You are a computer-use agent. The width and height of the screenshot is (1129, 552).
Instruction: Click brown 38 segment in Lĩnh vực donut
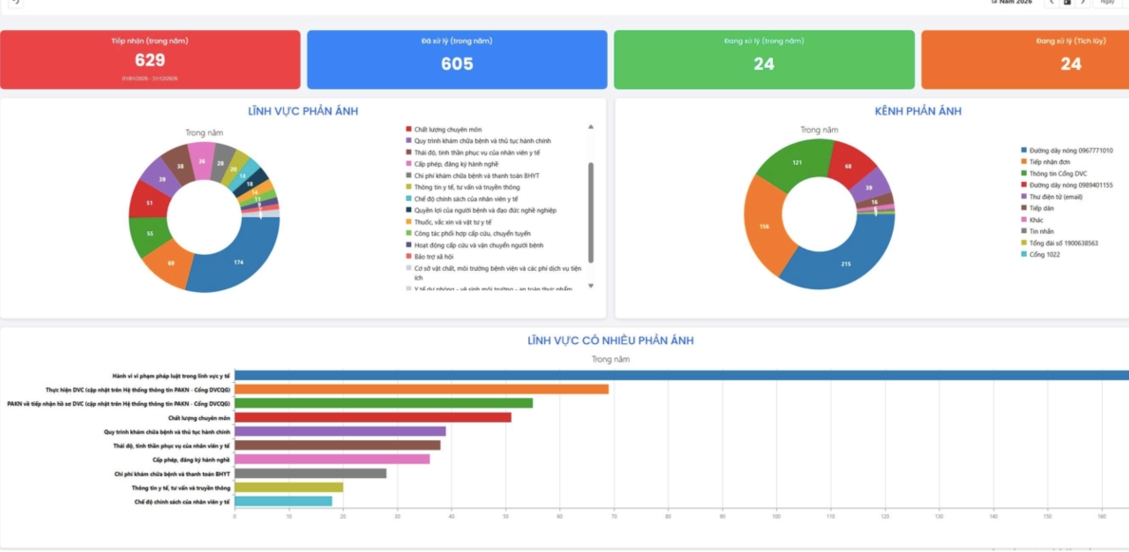click(180, 166)
